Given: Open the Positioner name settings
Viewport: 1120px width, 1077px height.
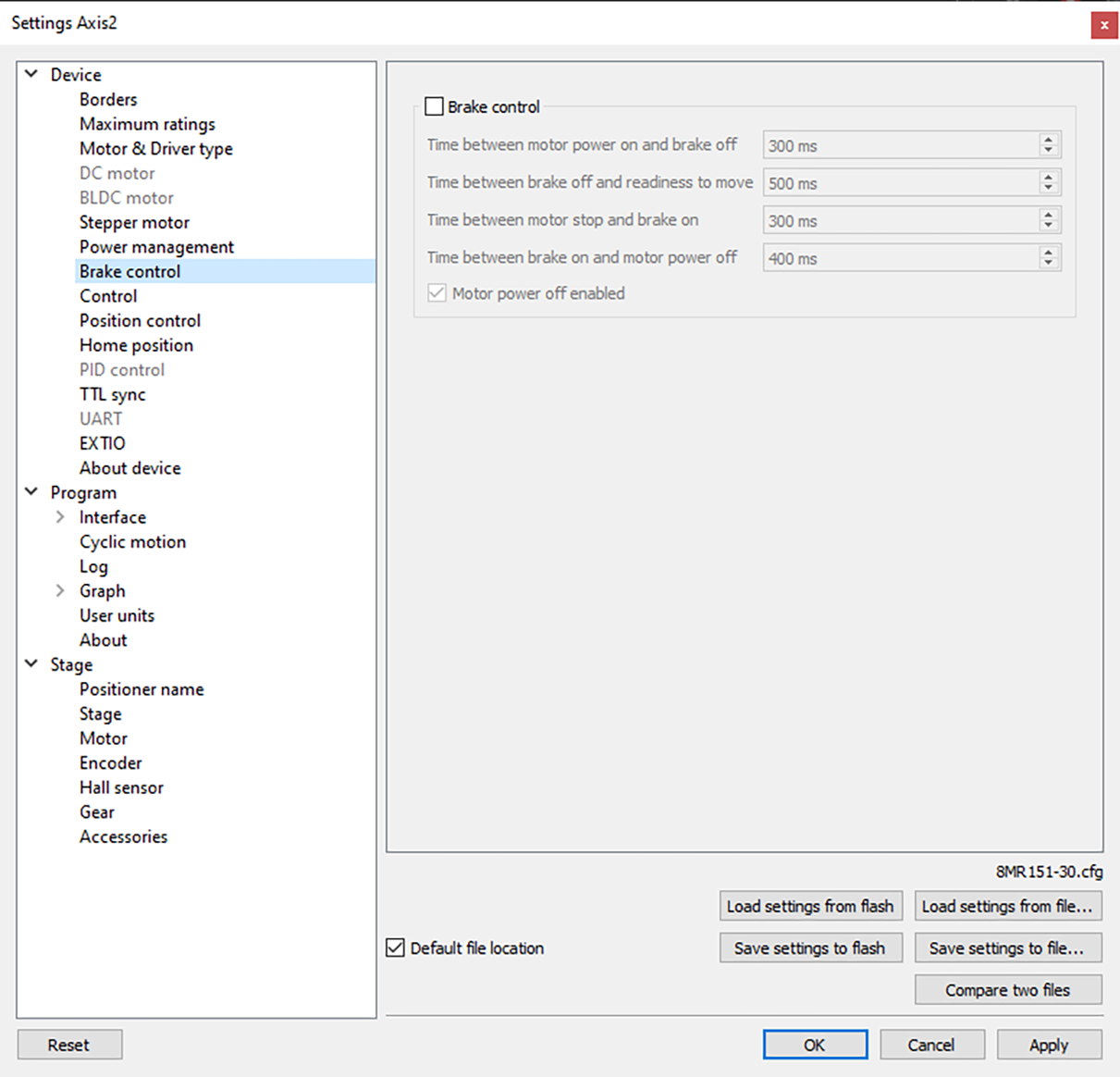Looking at the screenshot, I should [142, 688].
